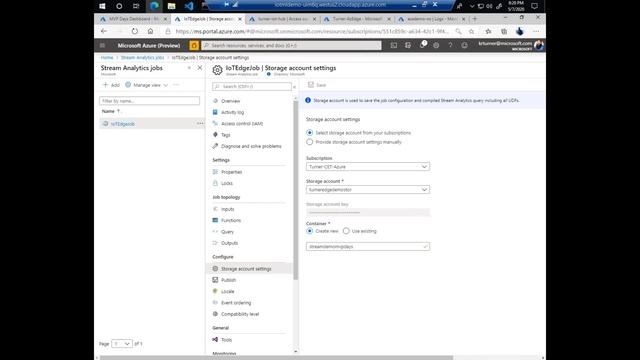Open Activity log in sidebar
This screenshot has width=640, height=360.
pos(232,112)
